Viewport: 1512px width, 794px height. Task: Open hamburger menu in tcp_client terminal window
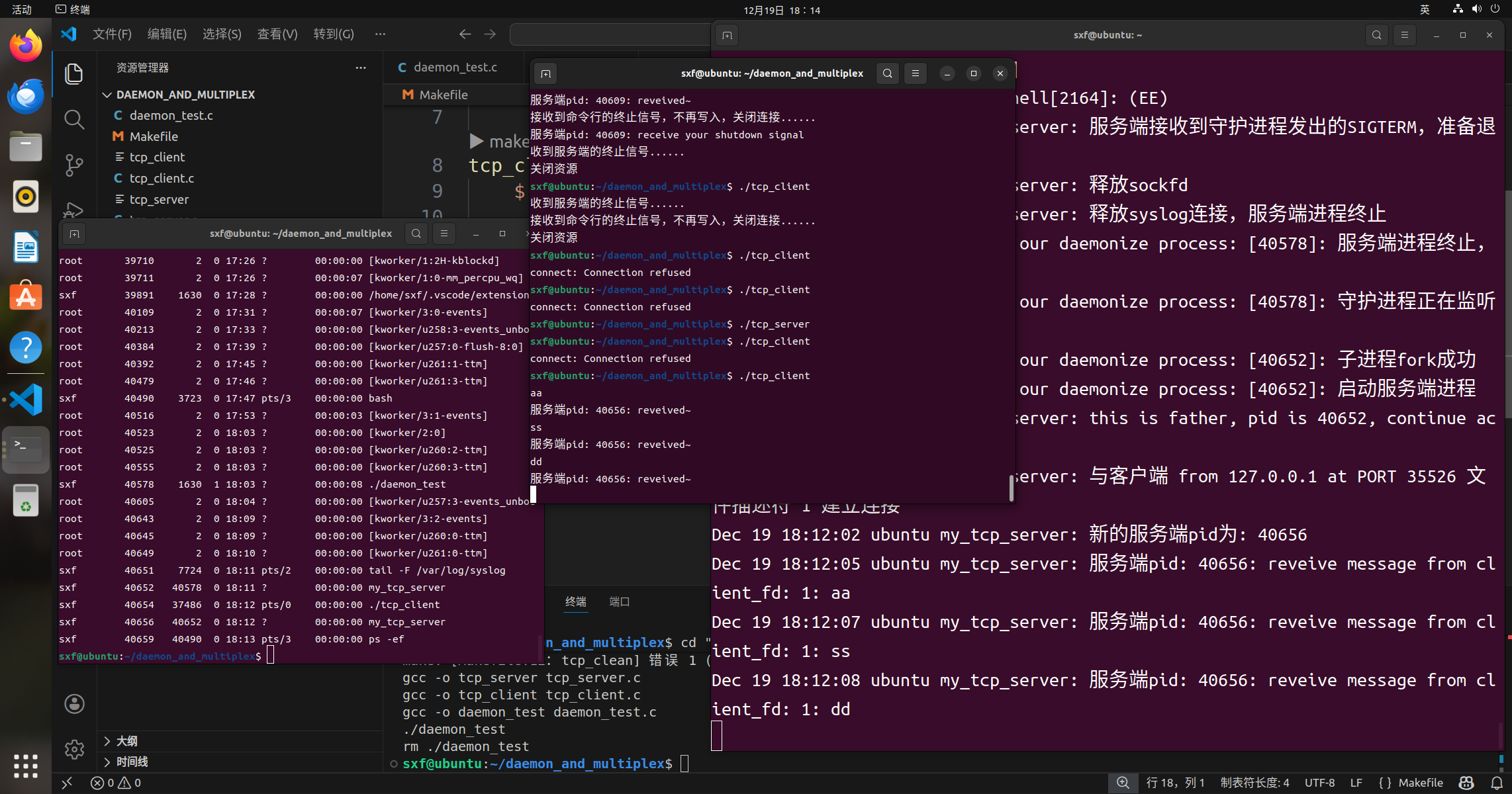tap(916, 73)
